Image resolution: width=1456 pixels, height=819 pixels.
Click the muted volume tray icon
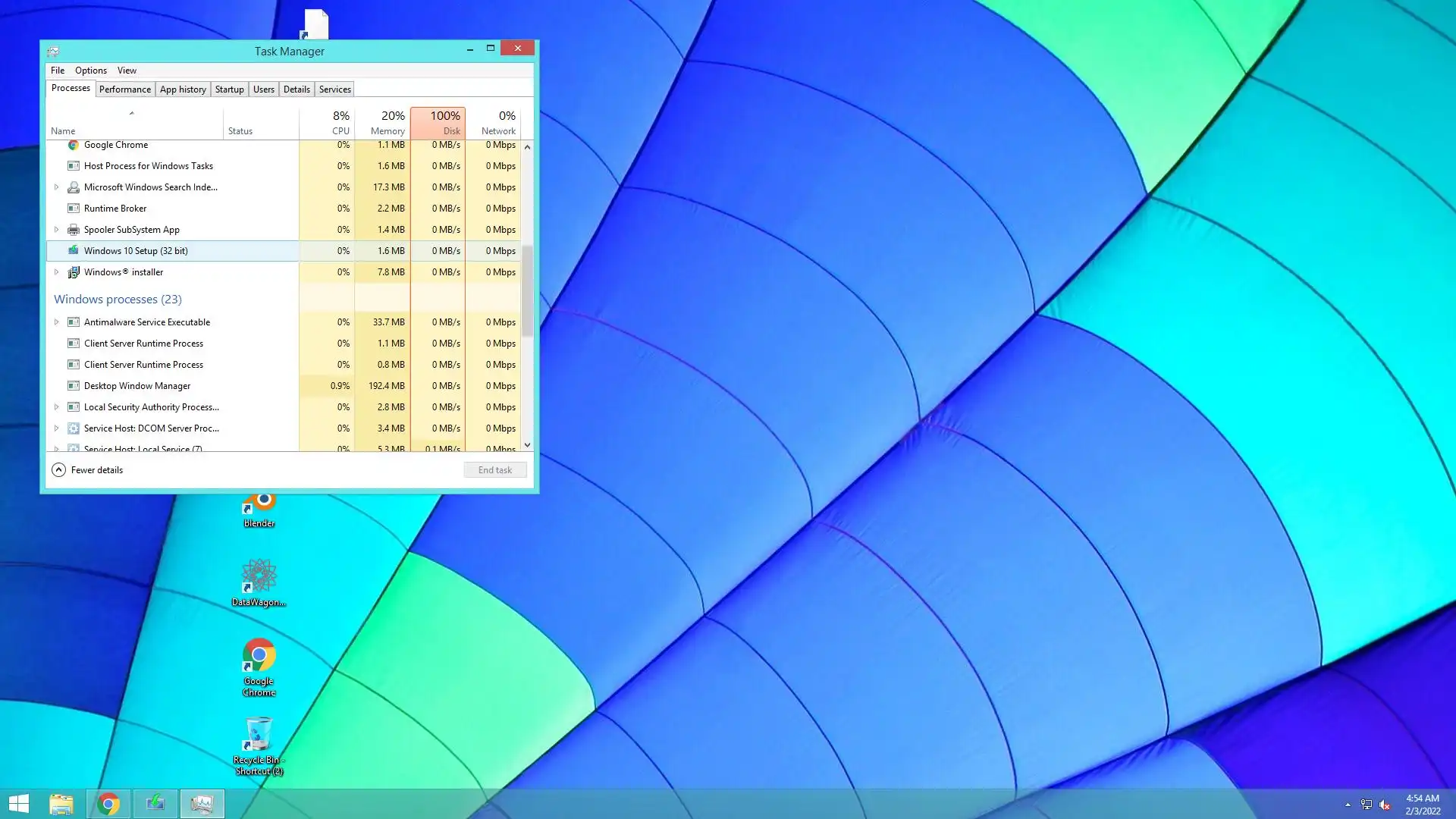(x=1385, y=805)
